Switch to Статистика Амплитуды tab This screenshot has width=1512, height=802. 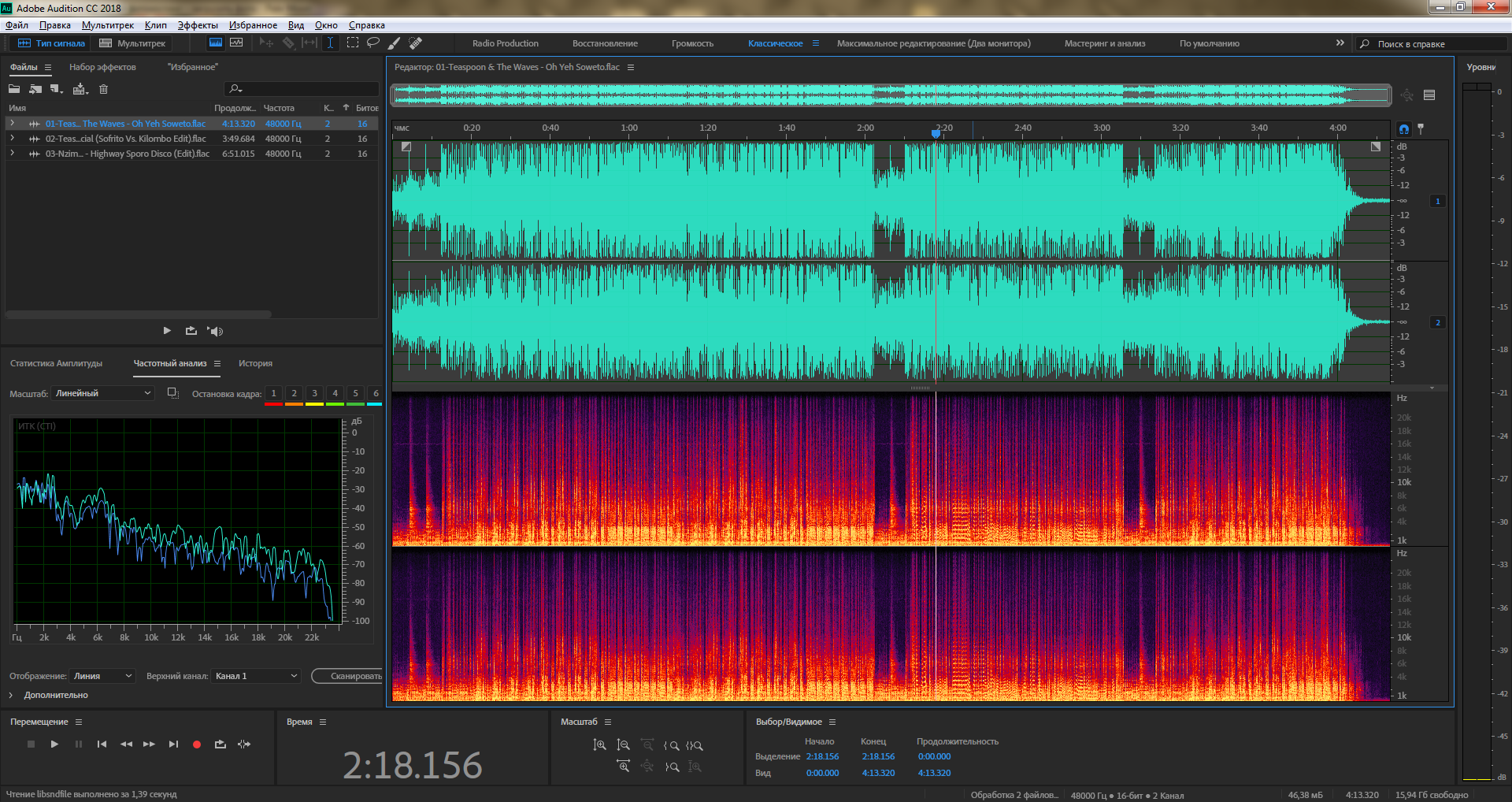tap(56, 363)
